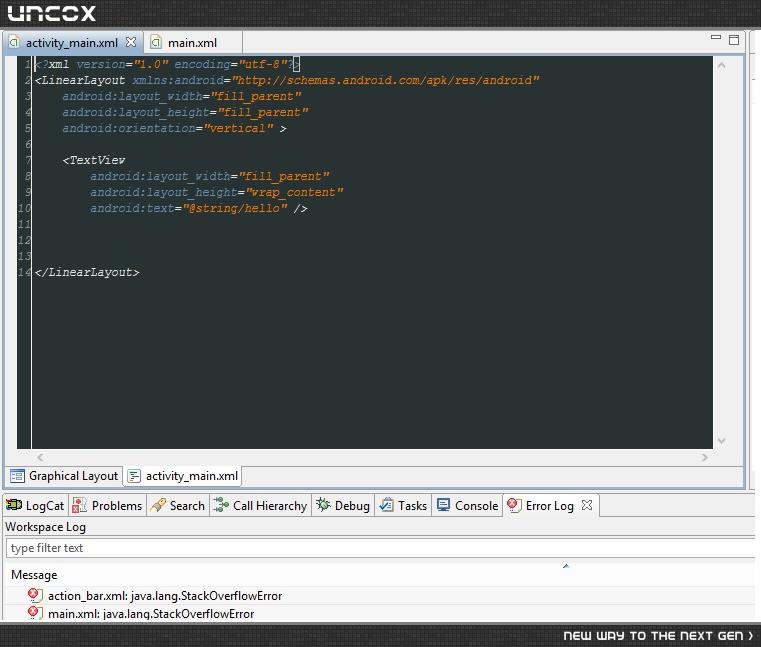Open the Call Hierarchy view tab
The image size is (761, 647).
click(x=260, y=506)
